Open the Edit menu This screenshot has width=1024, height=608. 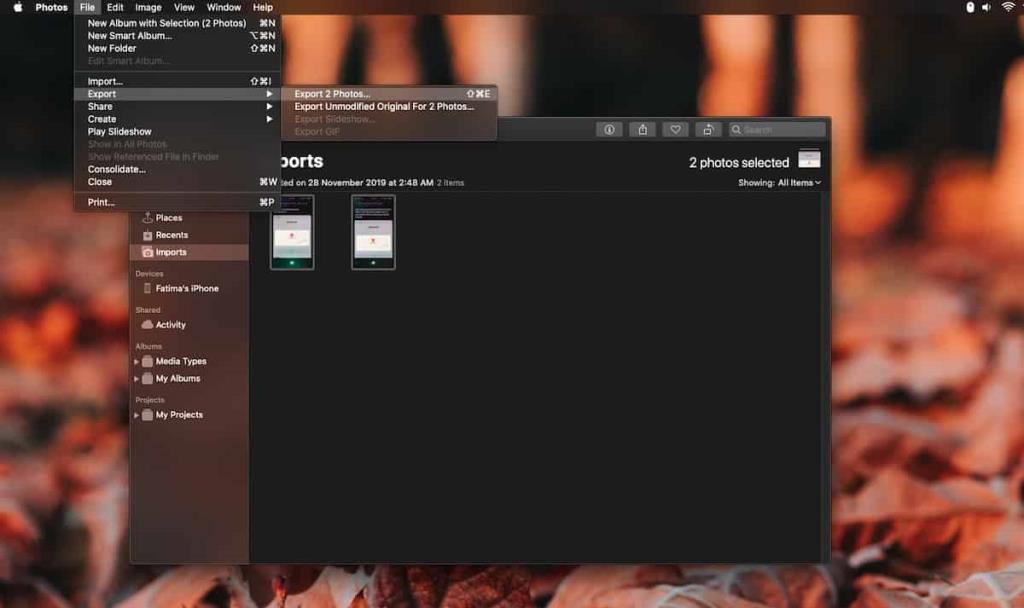(x=115, y=7)
